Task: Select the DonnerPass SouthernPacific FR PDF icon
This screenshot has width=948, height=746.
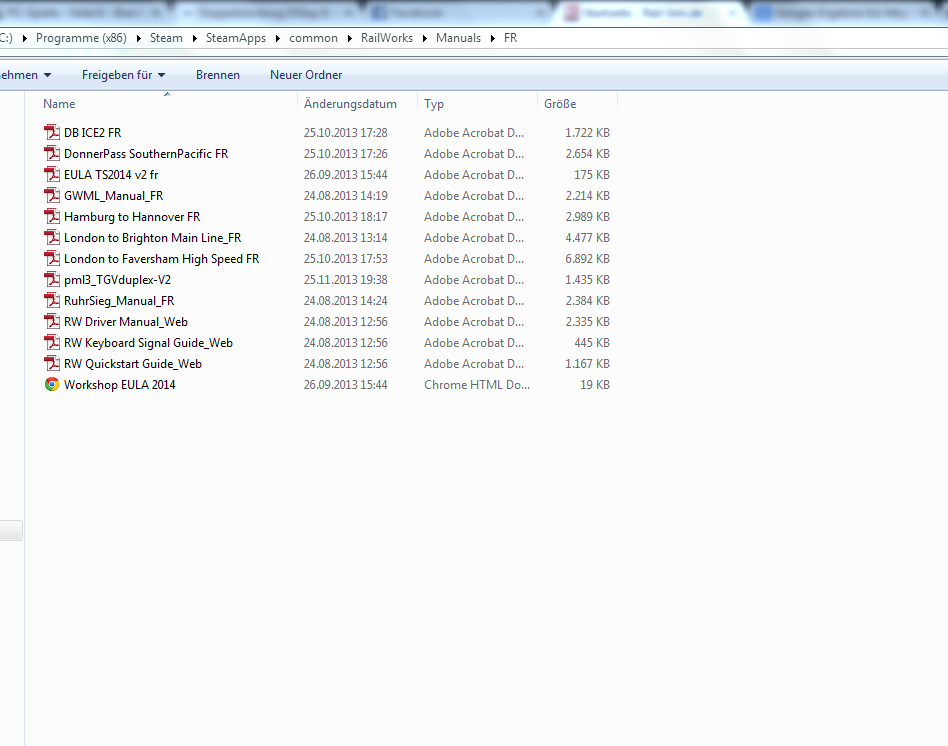Action: (x=52, y=154)
